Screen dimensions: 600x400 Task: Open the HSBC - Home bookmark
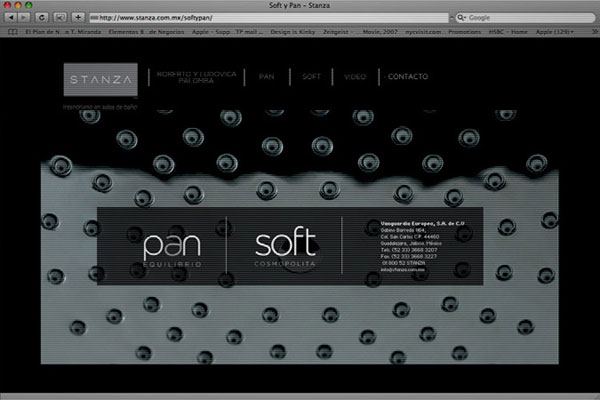tap(508, 32)
